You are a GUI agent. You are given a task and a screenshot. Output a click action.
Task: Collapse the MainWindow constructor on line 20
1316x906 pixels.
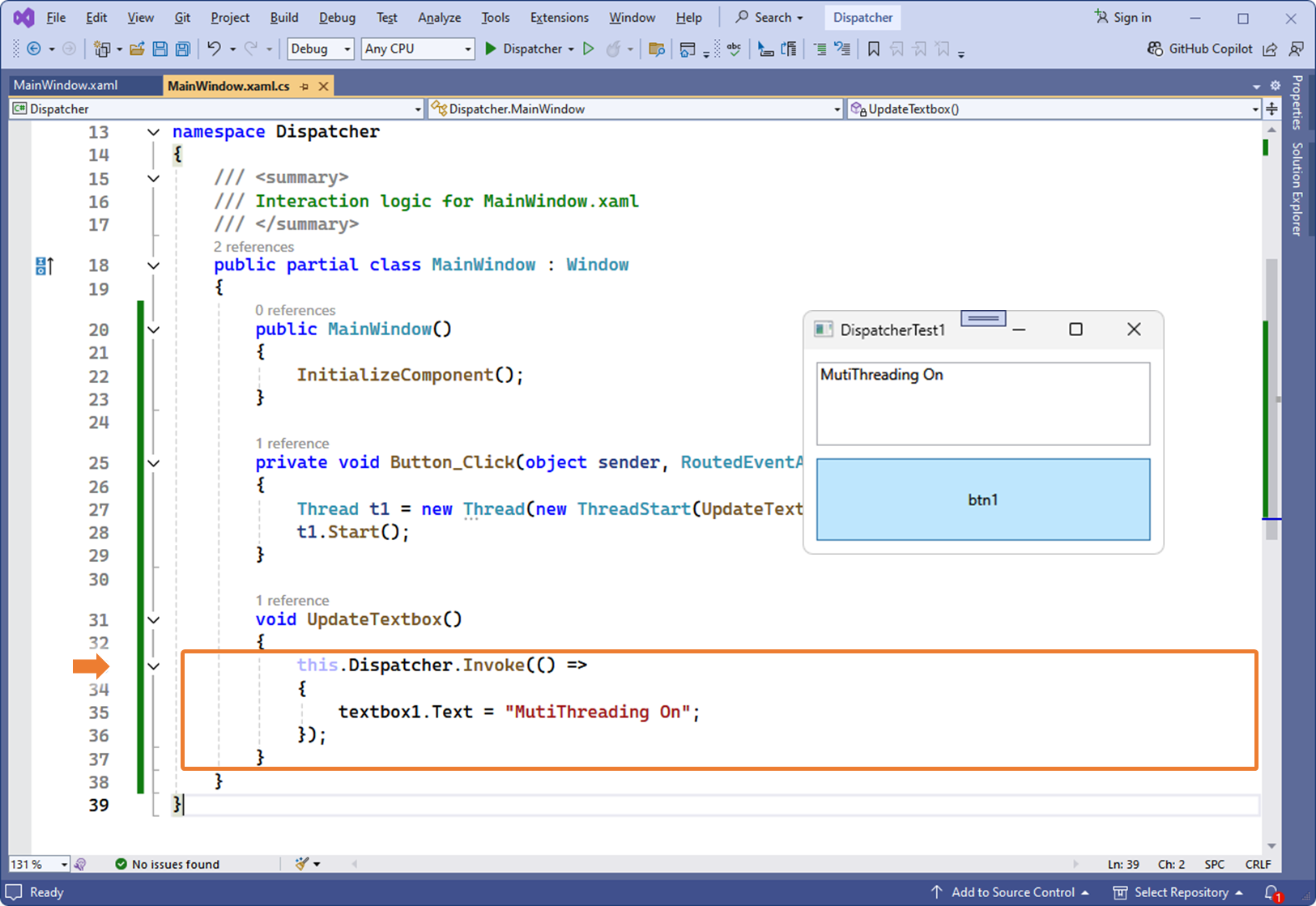153,330
